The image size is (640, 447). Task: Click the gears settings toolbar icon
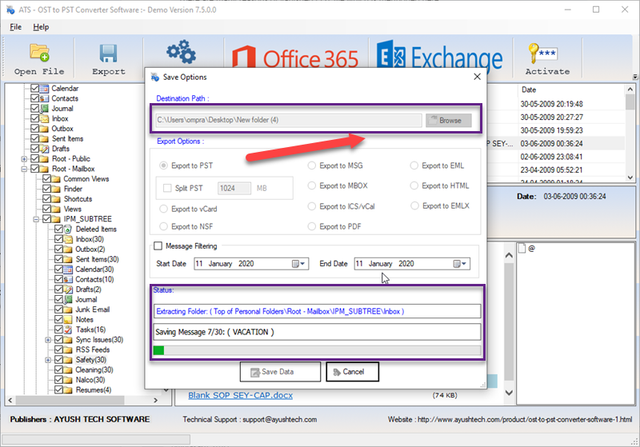click(x=180, y=52)
